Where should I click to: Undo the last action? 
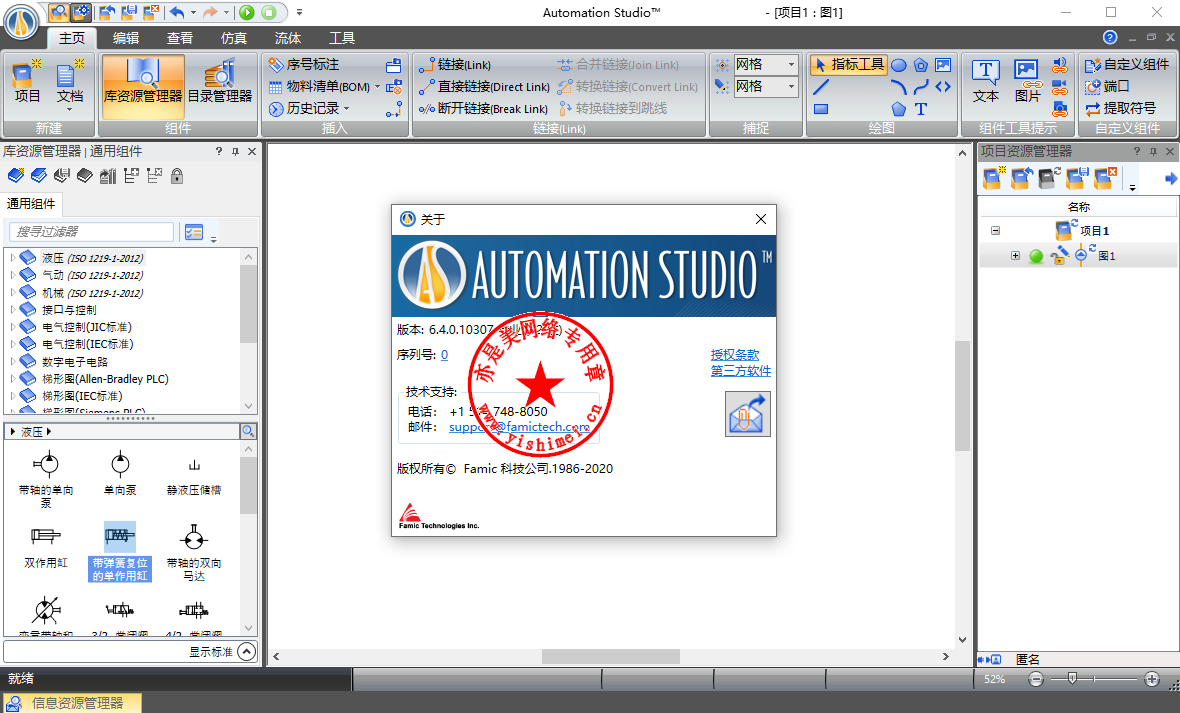(x=177, y=12)
